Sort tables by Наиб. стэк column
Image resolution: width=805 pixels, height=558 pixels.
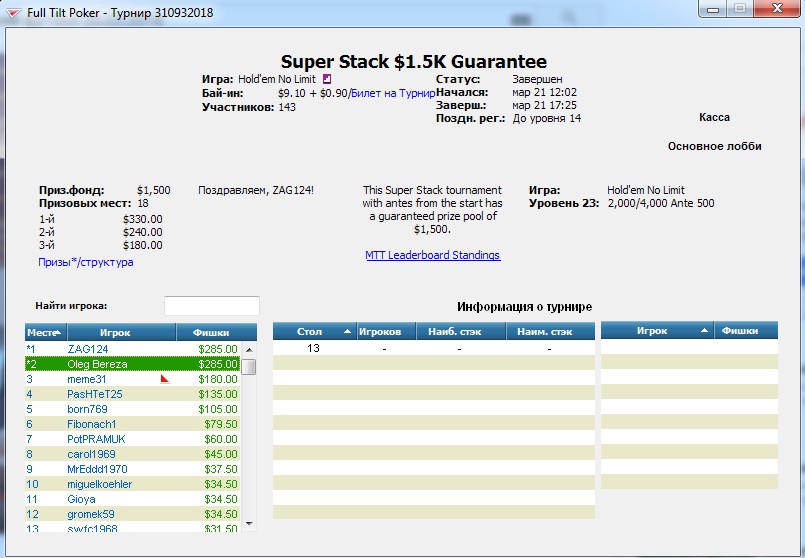click(x=461, y=331)
